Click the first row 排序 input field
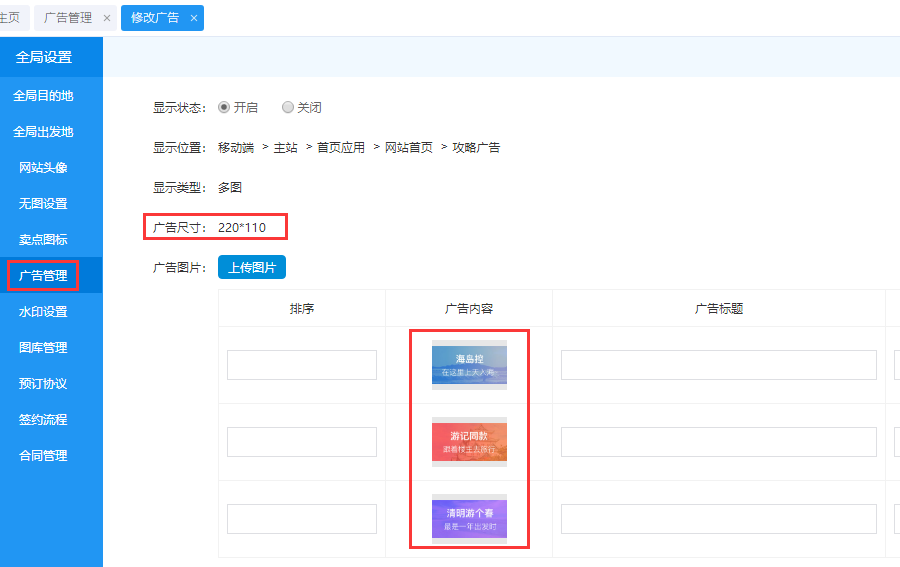The height and width of the screenshot is (567, 900). tap(302, 365)
